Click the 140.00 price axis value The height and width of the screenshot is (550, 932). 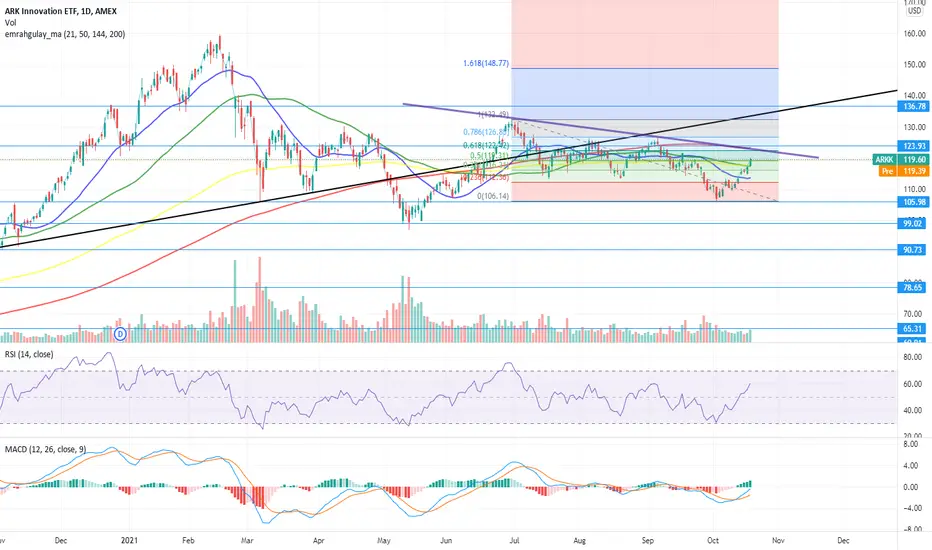pos(914,95)
